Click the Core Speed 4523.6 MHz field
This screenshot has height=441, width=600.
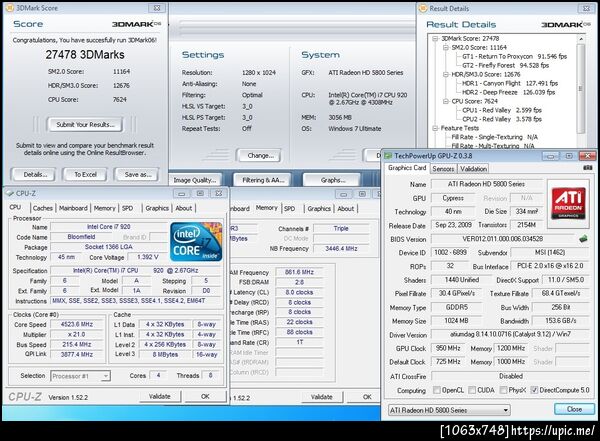pos(77,324)
